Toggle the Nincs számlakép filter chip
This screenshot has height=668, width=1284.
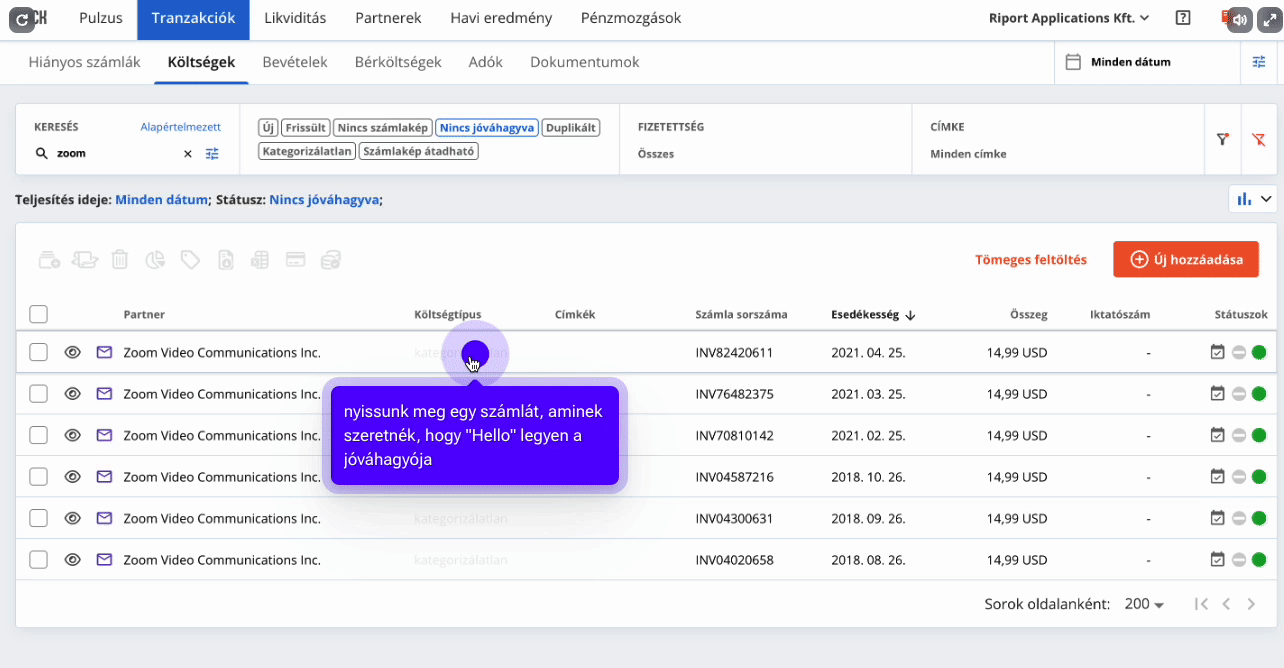coord(383,128)
